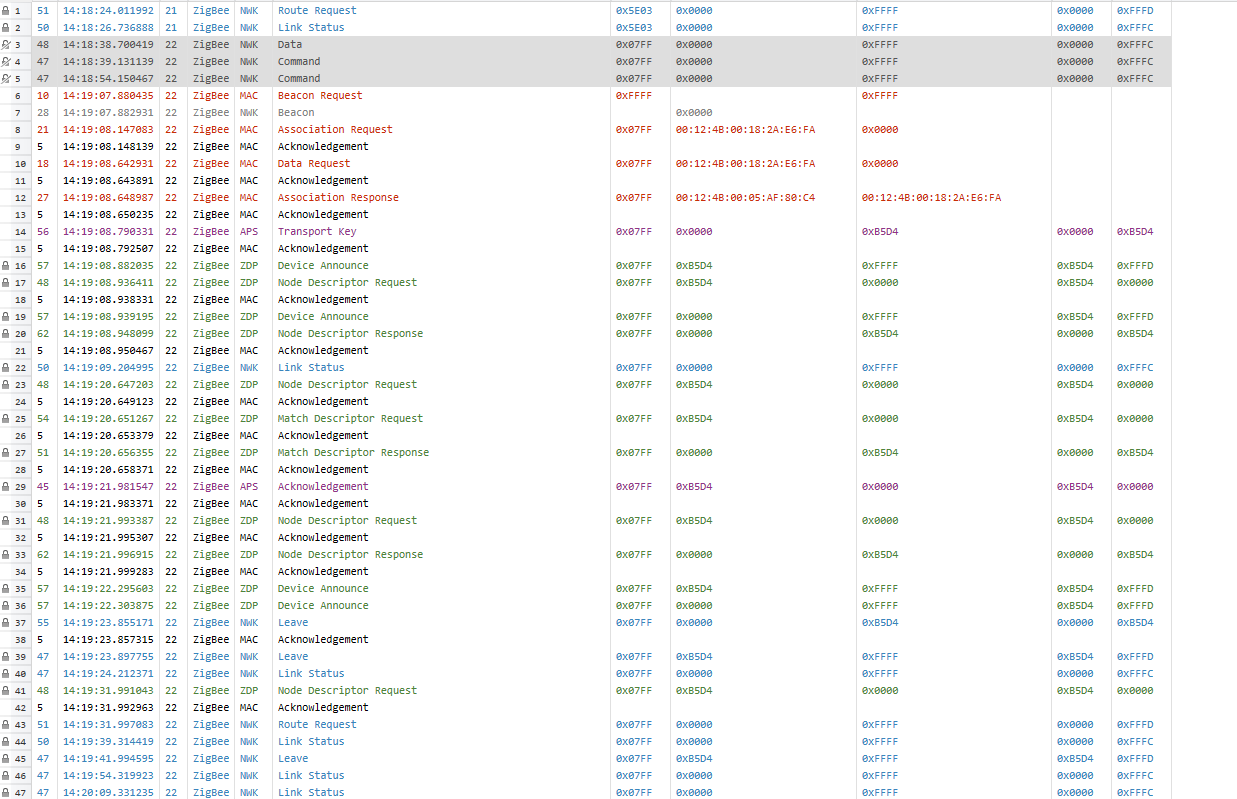Click timestamp 14:19:23.855171 of Leave packet
The height and width of the screenshot is (799, 1237).
tap(108, 622)
